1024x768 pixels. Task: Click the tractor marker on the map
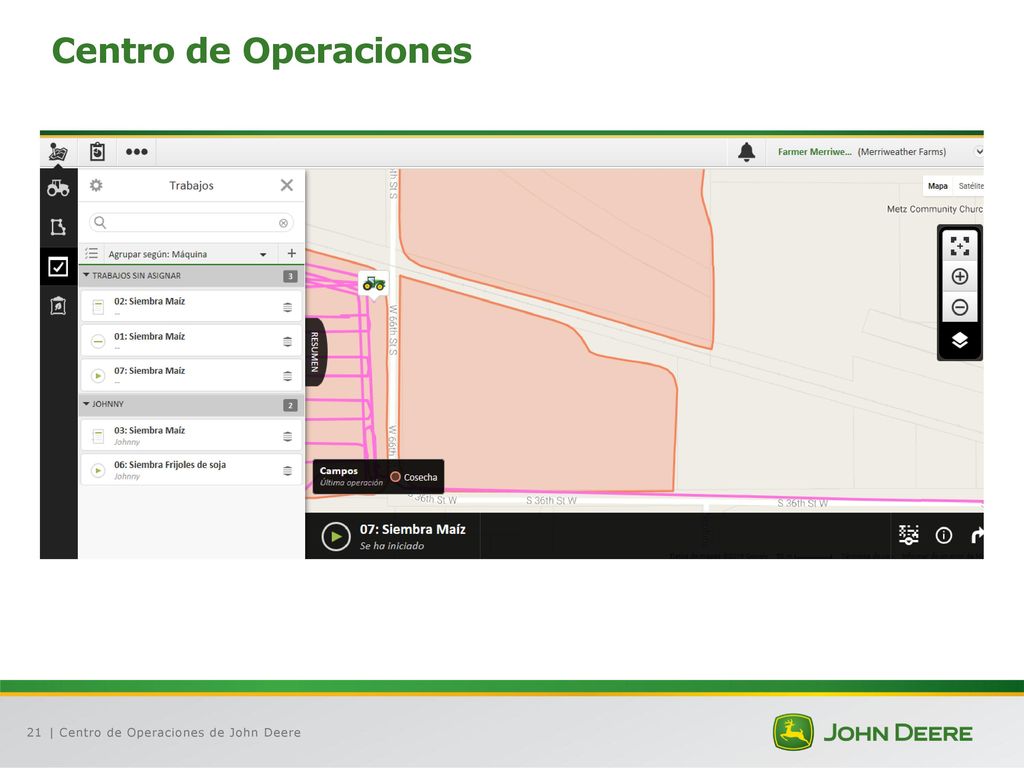tap(374, 283)
